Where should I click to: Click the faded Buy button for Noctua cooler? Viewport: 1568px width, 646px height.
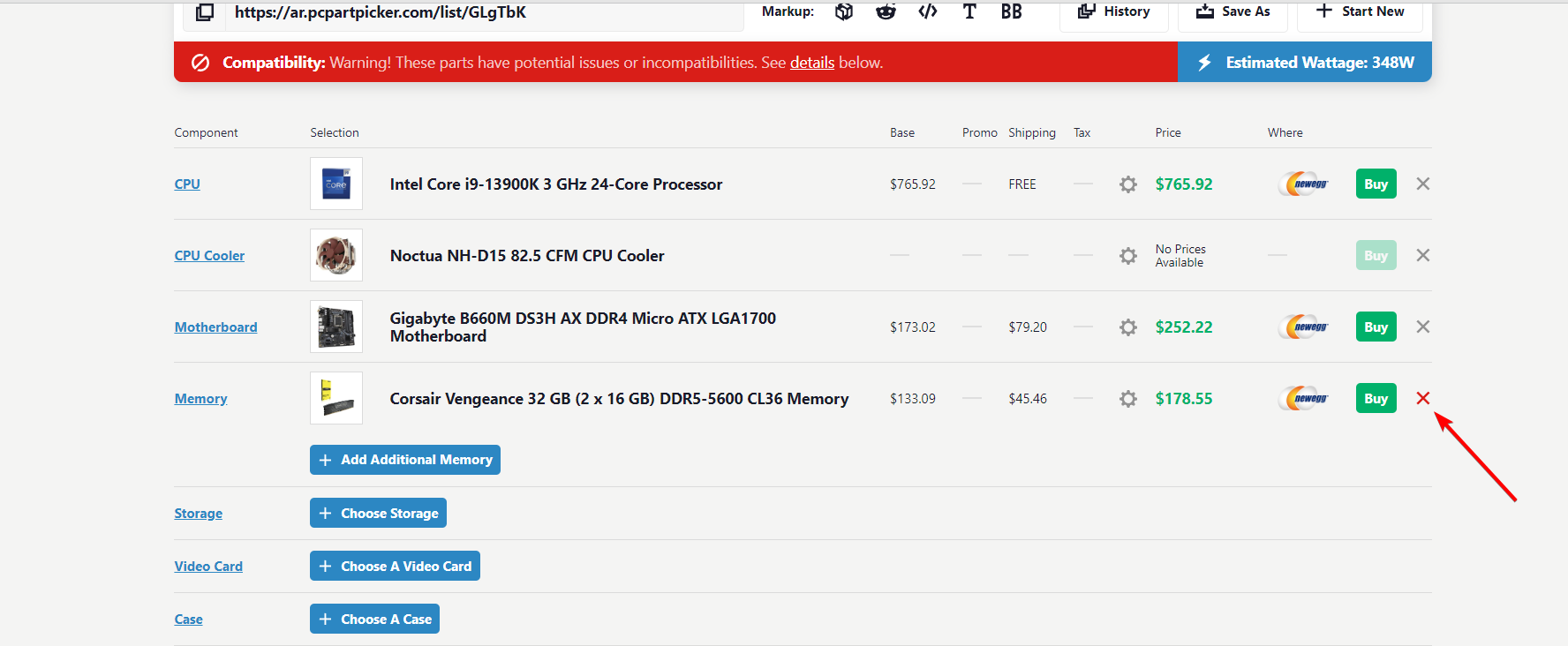[x=1376, y=255]
